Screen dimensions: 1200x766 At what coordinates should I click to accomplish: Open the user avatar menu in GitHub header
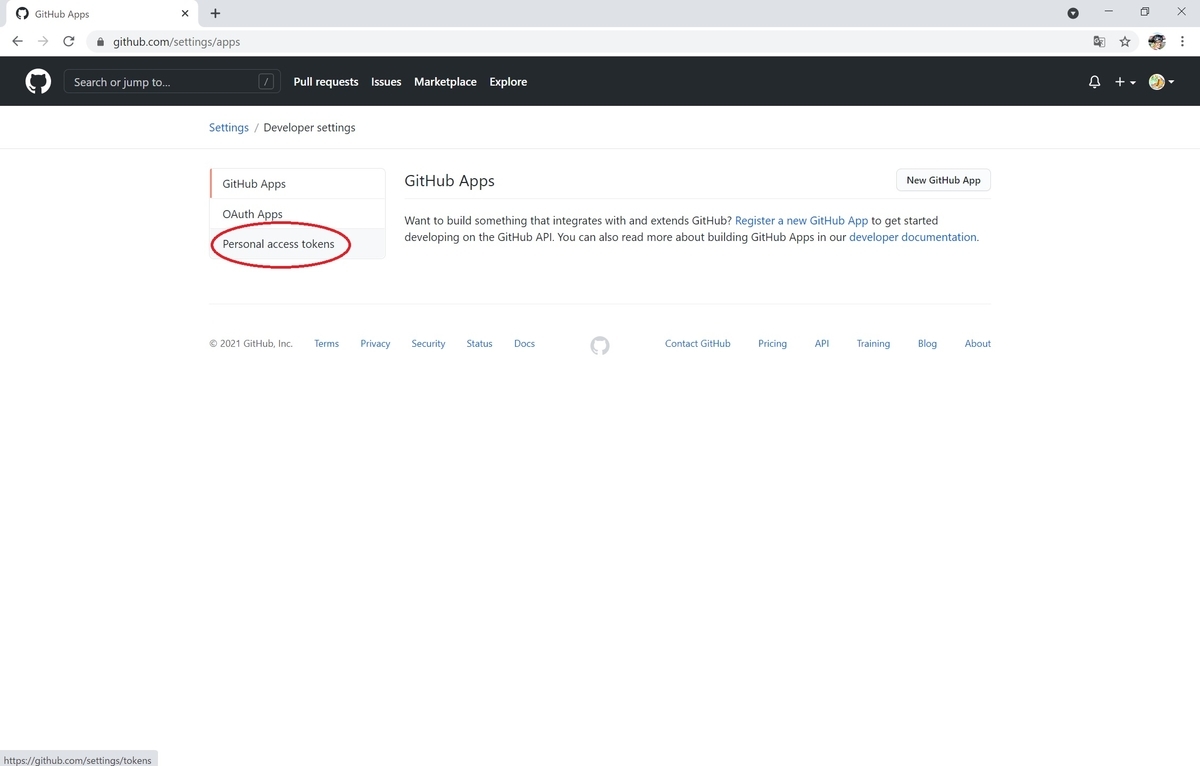tap(1161, 82)
